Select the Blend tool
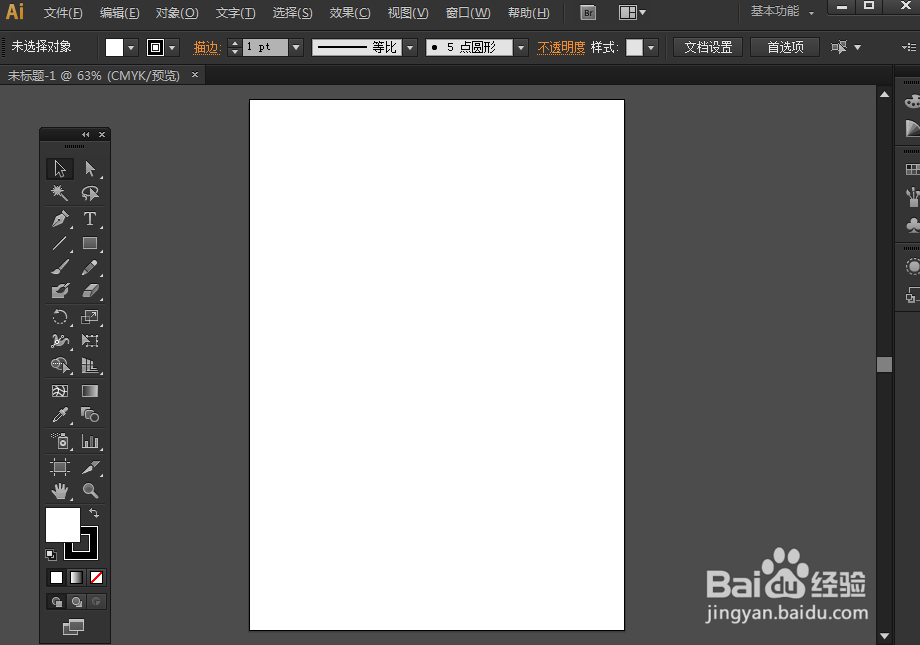This screenshot has width=920, height=645. pos(90,415)
